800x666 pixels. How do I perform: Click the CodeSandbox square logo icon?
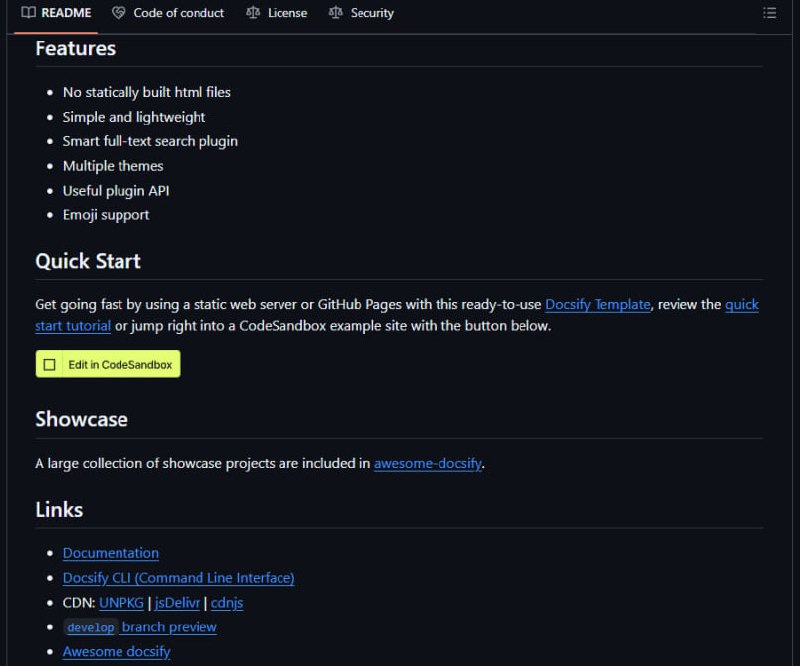[49, 365]
